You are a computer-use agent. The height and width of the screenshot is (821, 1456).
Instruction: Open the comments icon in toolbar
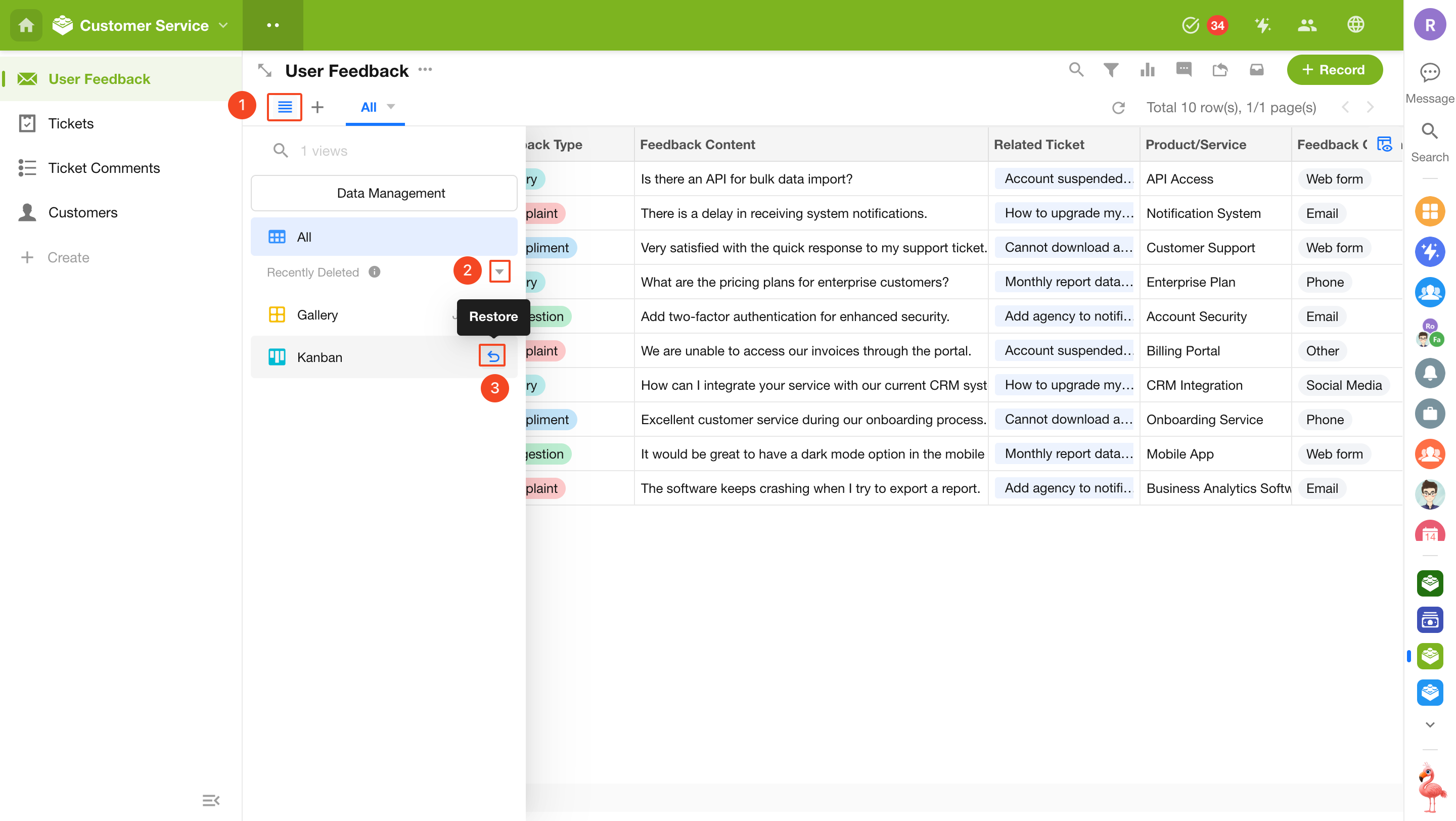pyautogui.click(x=1184, y=70)
